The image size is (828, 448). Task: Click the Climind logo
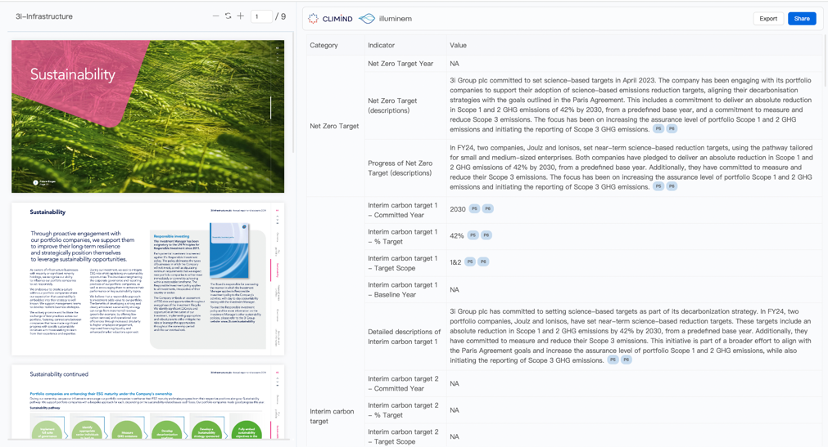331,18
